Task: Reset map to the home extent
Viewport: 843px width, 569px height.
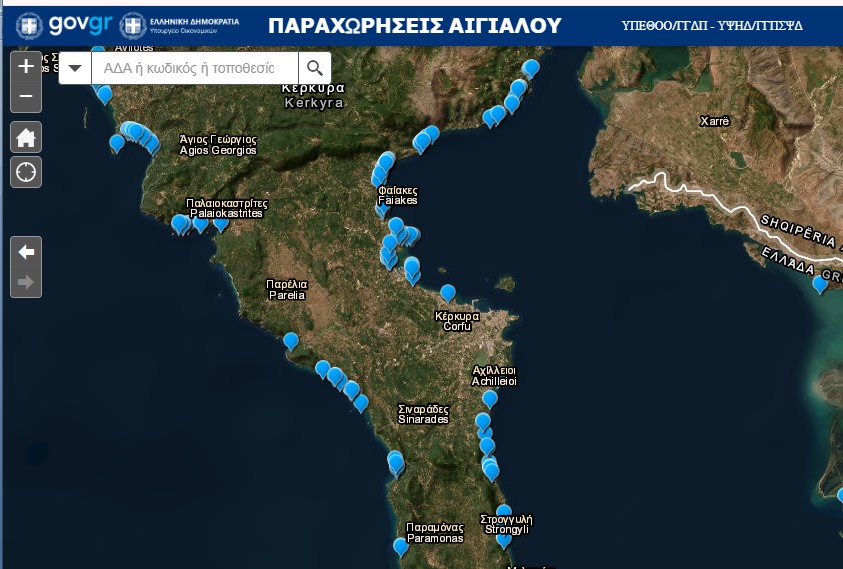Action: coord(26,138)
